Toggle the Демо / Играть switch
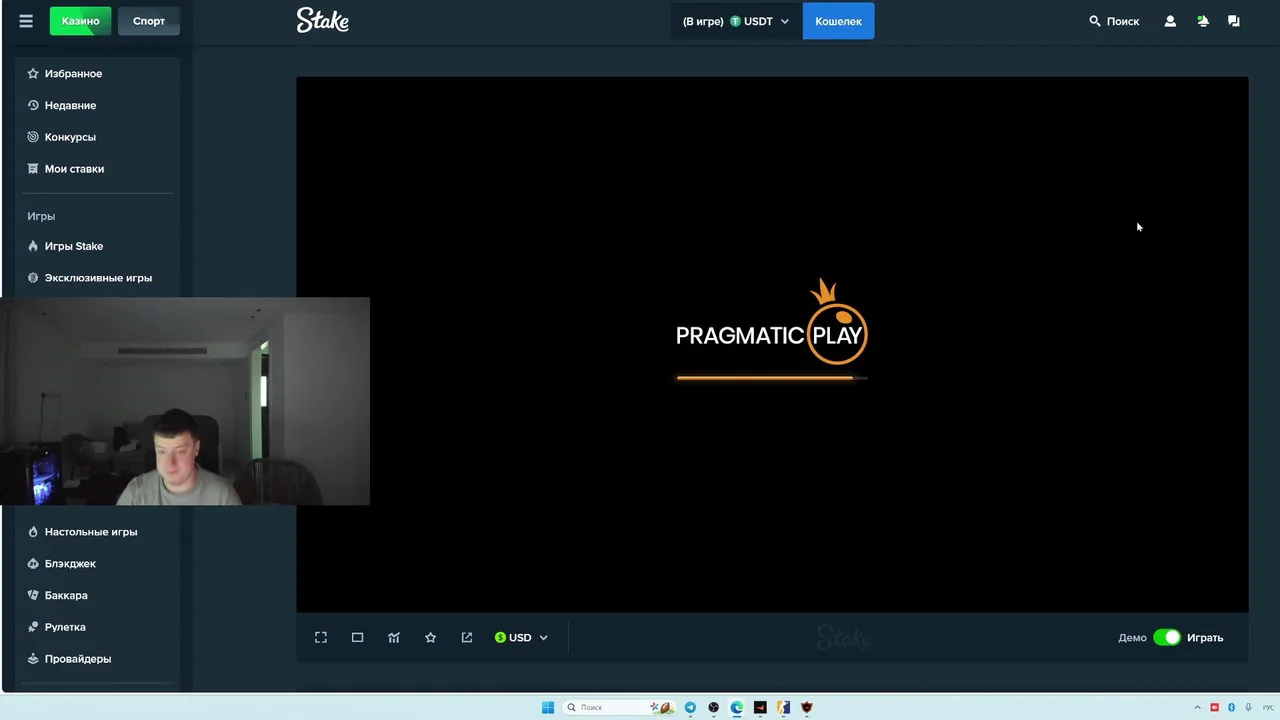 coord(1167,637)
